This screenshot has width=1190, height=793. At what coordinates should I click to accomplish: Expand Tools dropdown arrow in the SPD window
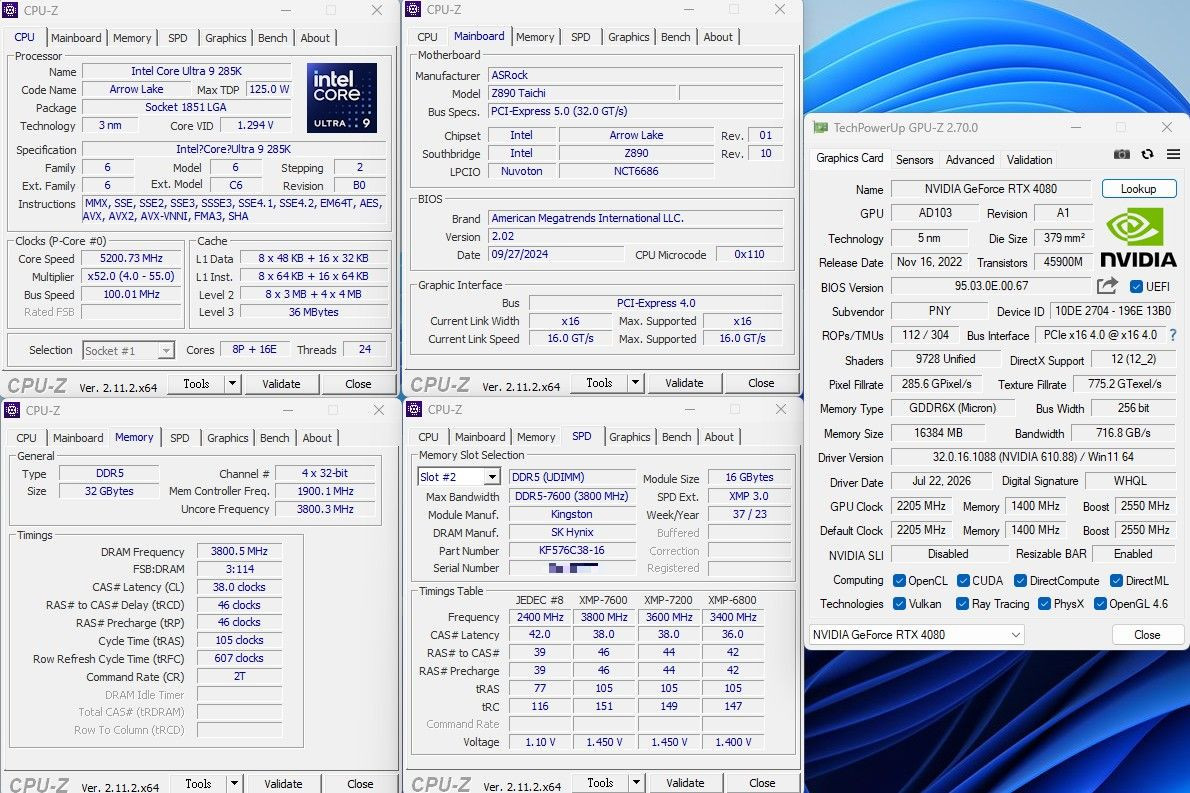point(636,782)
